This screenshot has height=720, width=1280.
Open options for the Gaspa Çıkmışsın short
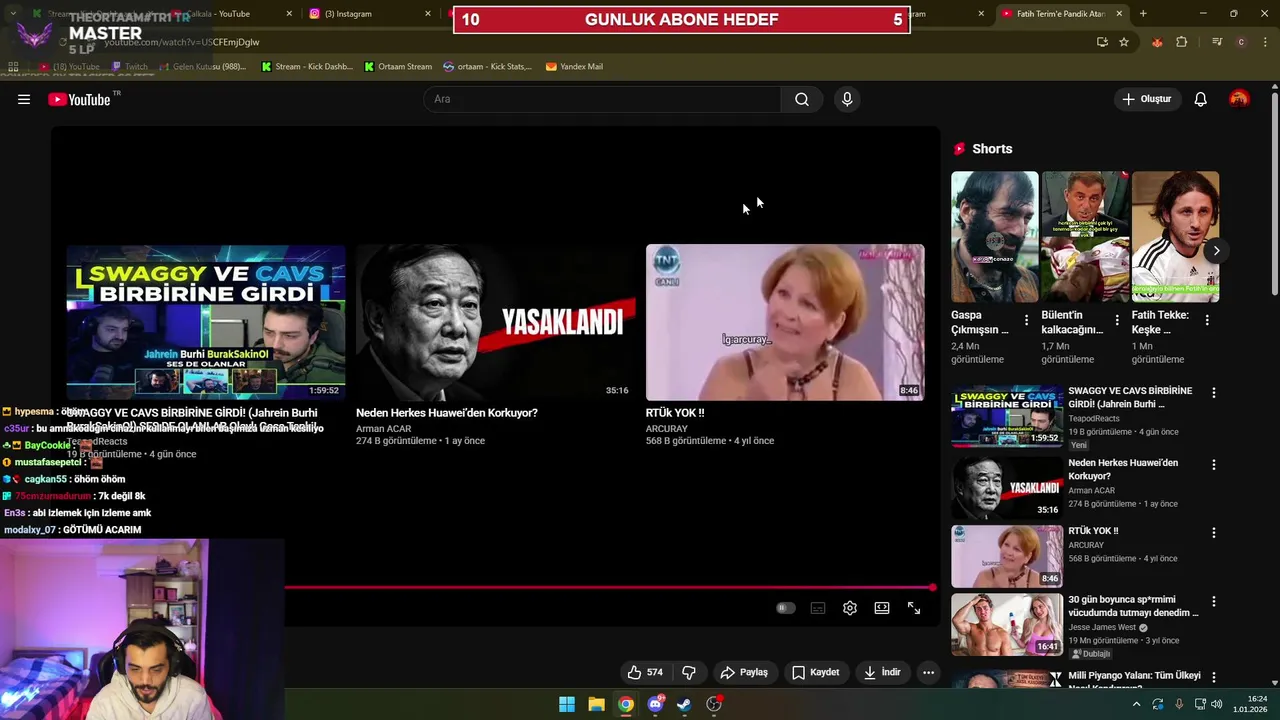1027,321
